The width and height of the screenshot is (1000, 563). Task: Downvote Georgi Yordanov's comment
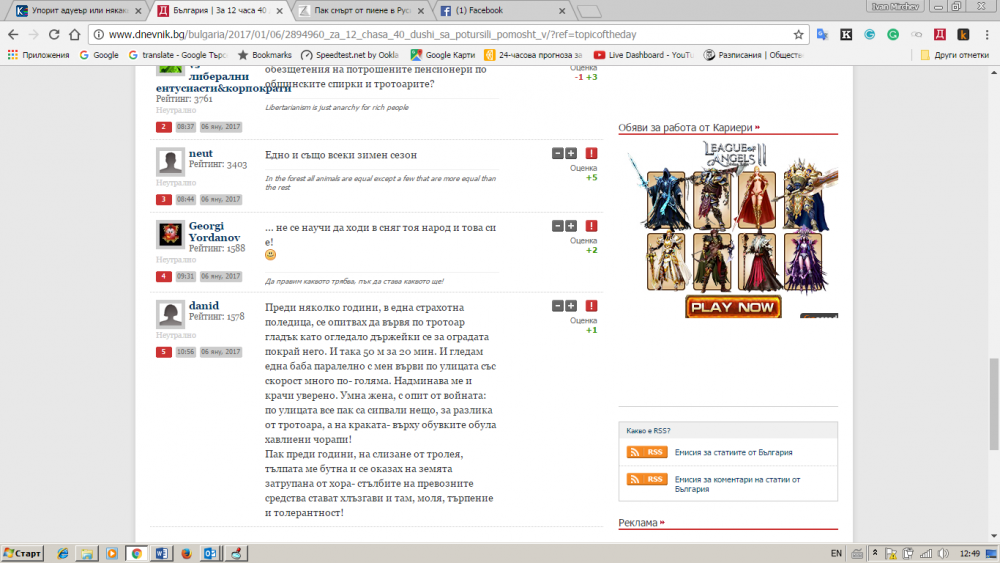[x=557, y=226]
